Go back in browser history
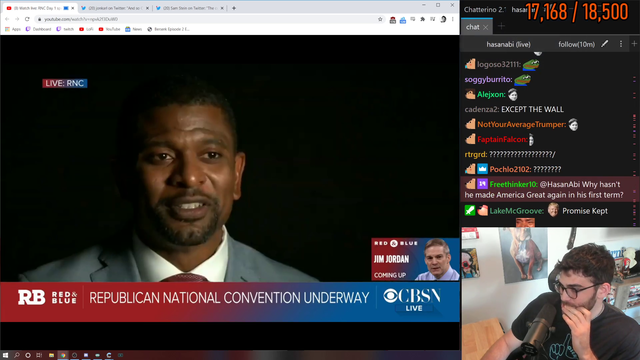Screen dimensions: 640x360 point(7,19)
